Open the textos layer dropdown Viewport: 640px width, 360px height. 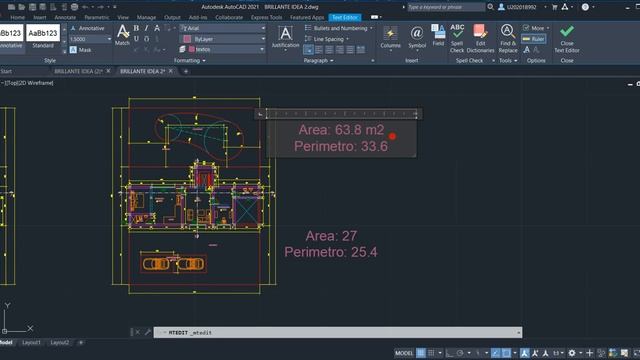click(x=262, y=49)
